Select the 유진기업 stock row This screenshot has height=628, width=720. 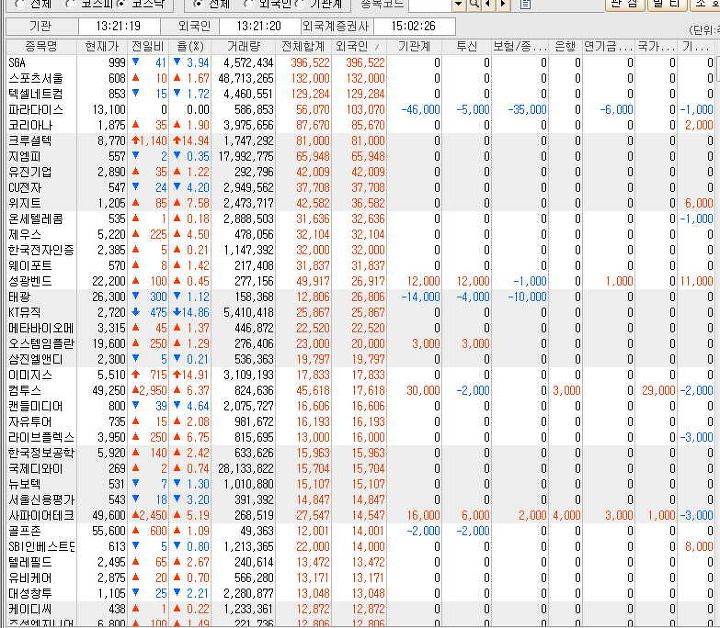[360, 172]
